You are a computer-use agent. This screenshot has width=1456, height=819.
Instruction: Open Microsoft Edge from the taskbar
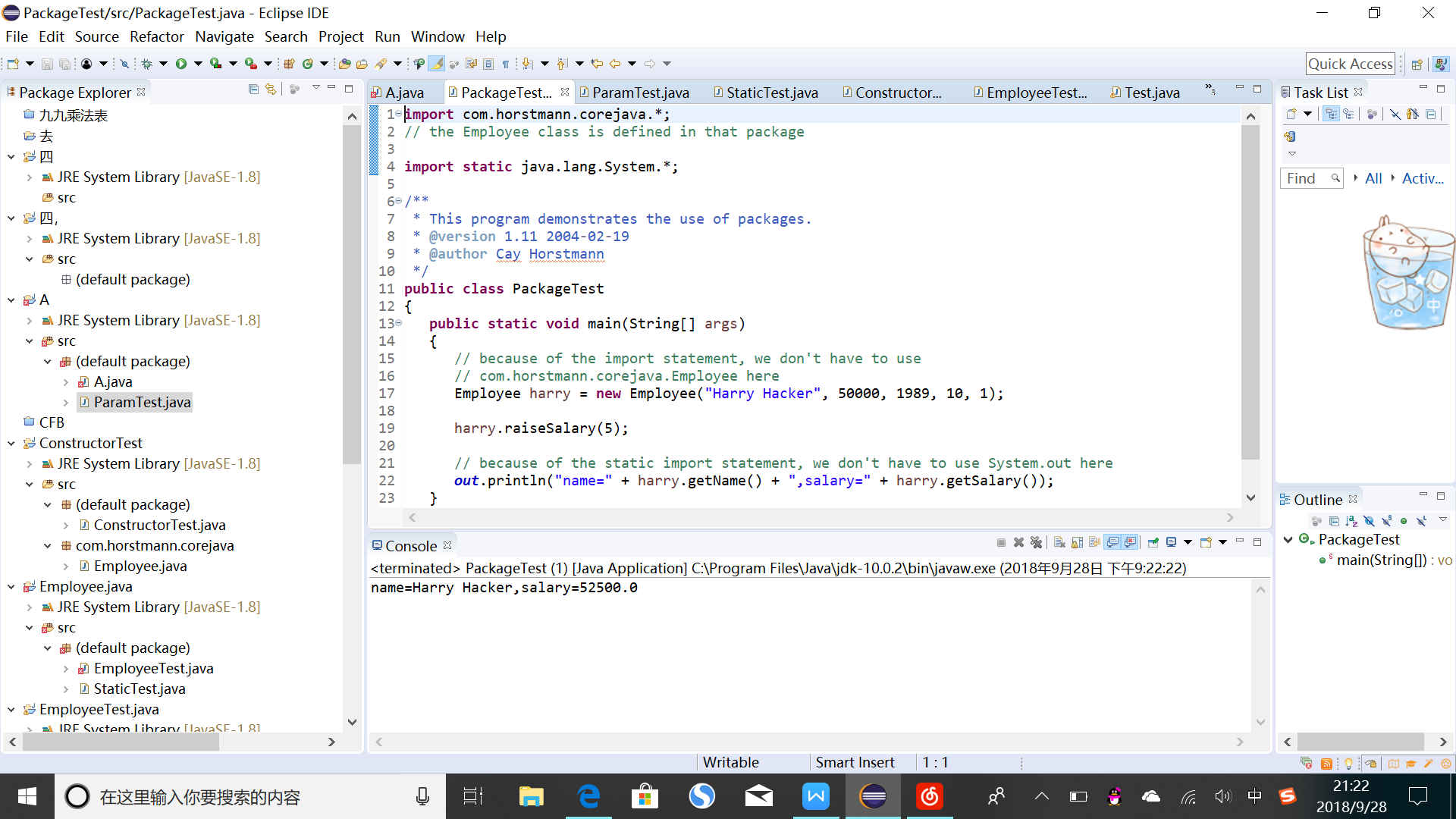point(588,796)
